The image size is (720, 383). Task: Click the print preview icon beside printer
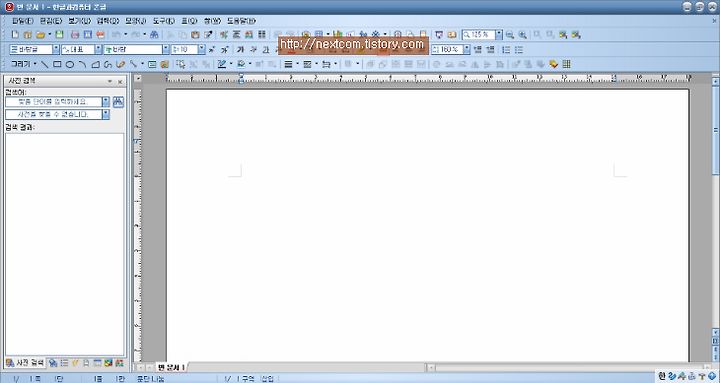click(88, 34)
